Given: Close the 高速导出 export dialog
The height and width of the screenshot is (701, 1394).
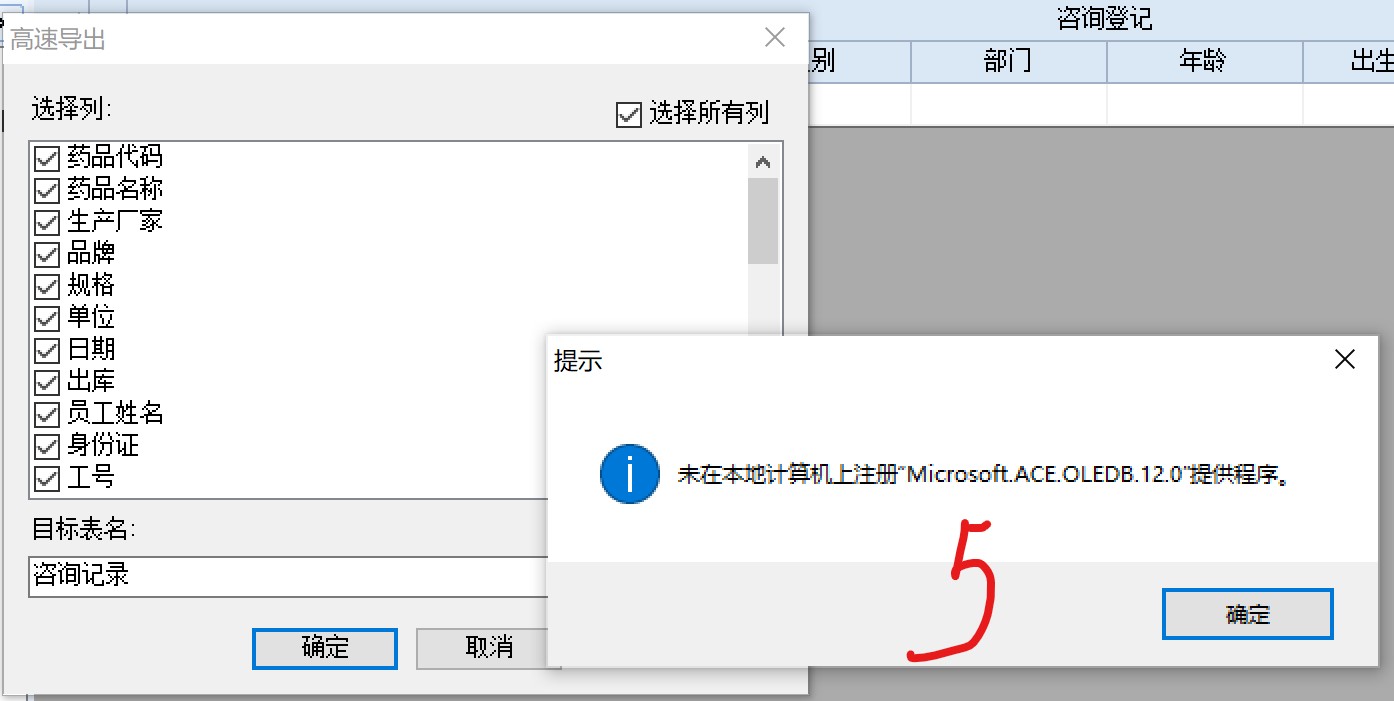Looking at the screenshot, I should point(774,38).
